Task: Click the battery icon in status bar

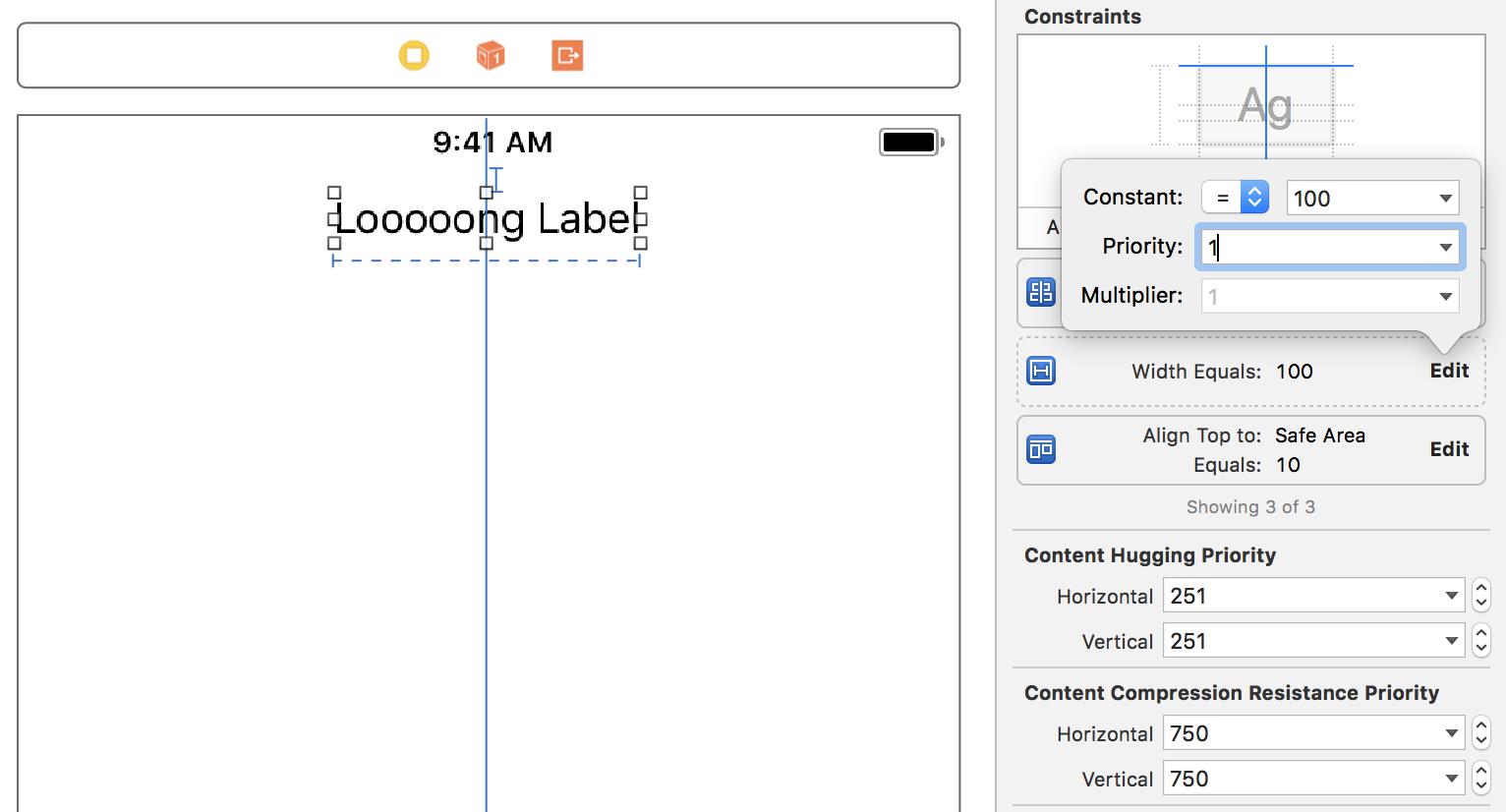Action: point(910,143)
